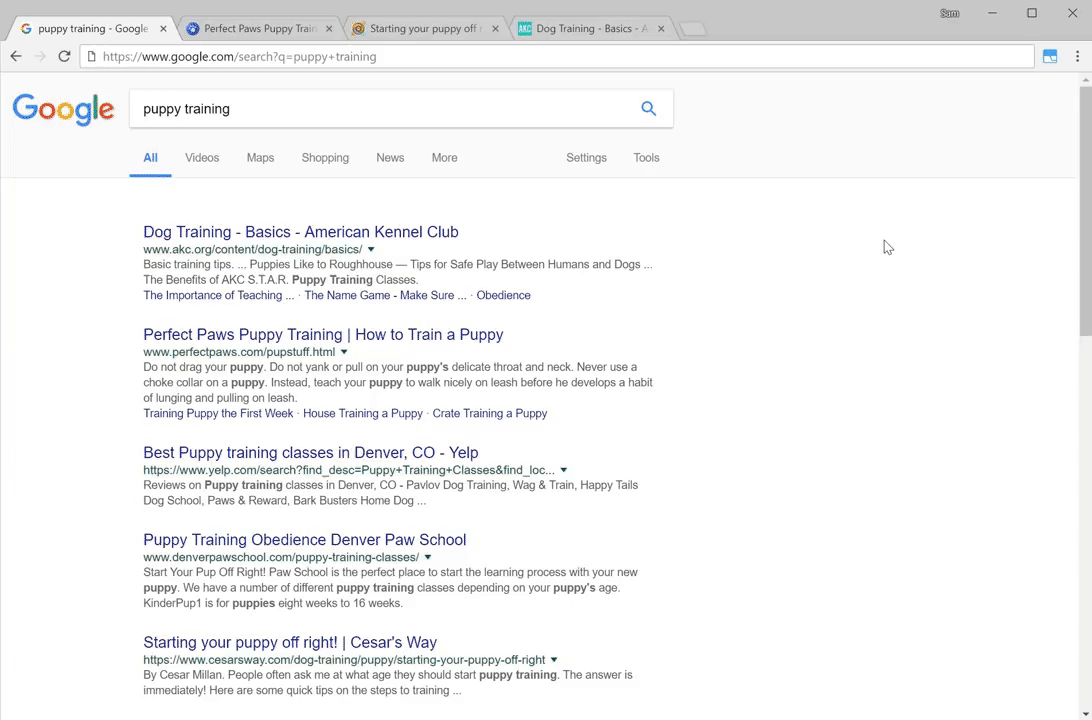This screenshot has width=1092, height=720.
Task: Open the Chrome three-dot menu
Action: [1077, 56]
